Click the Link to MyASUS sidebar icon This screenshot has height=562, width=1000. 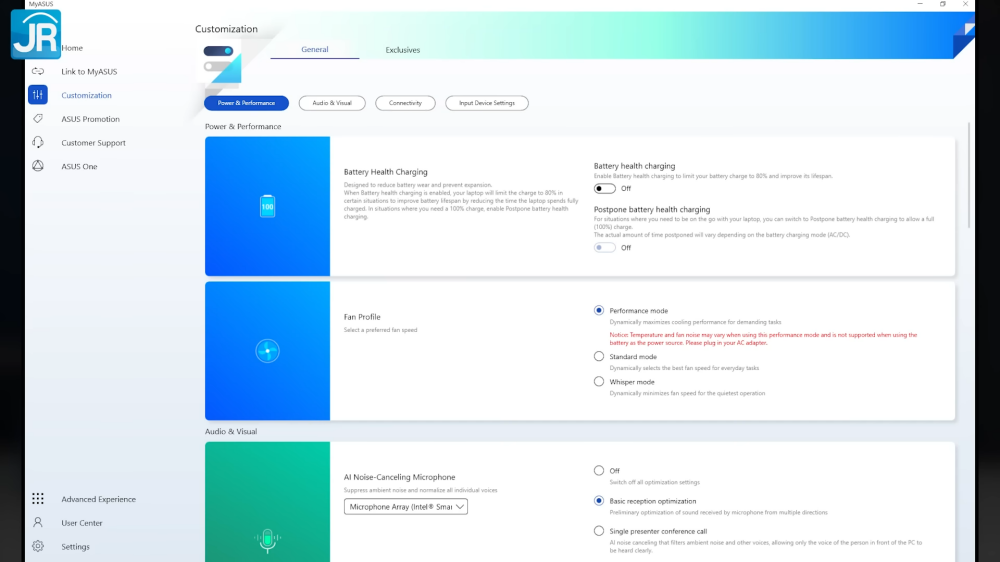(x=38, y=71)
